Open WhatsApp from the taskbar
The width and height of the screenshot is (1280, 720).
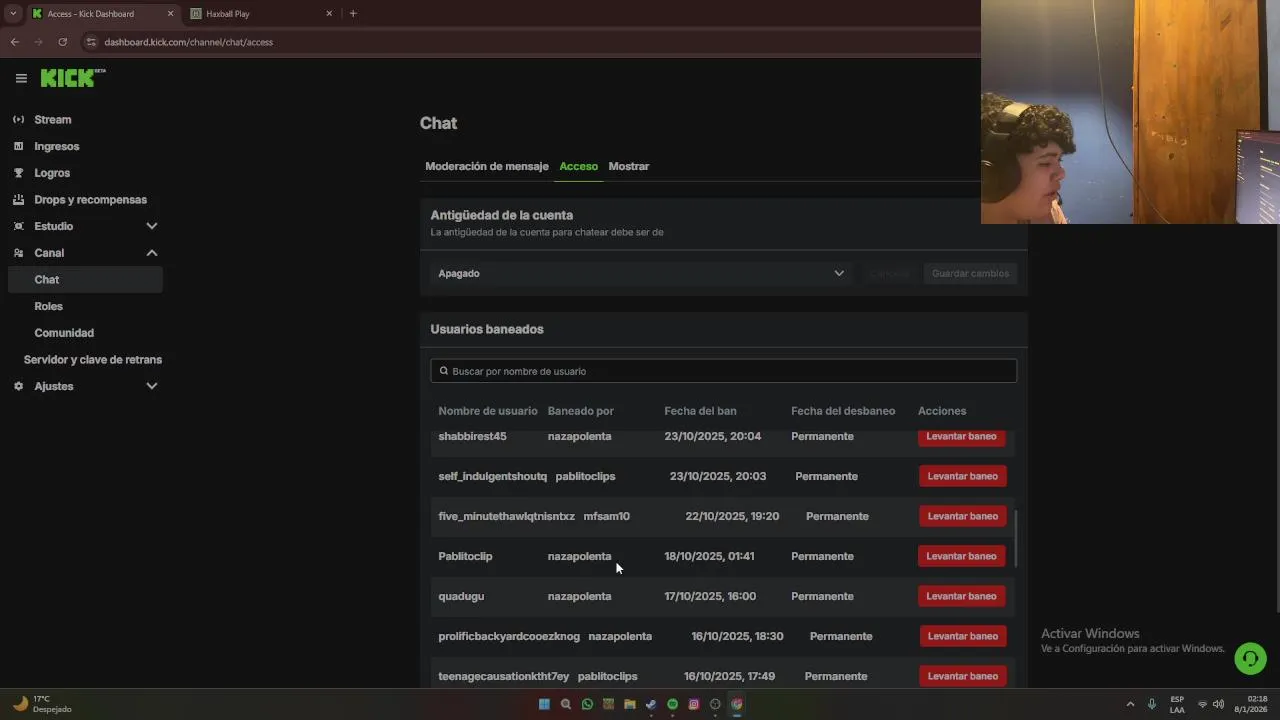587,704
